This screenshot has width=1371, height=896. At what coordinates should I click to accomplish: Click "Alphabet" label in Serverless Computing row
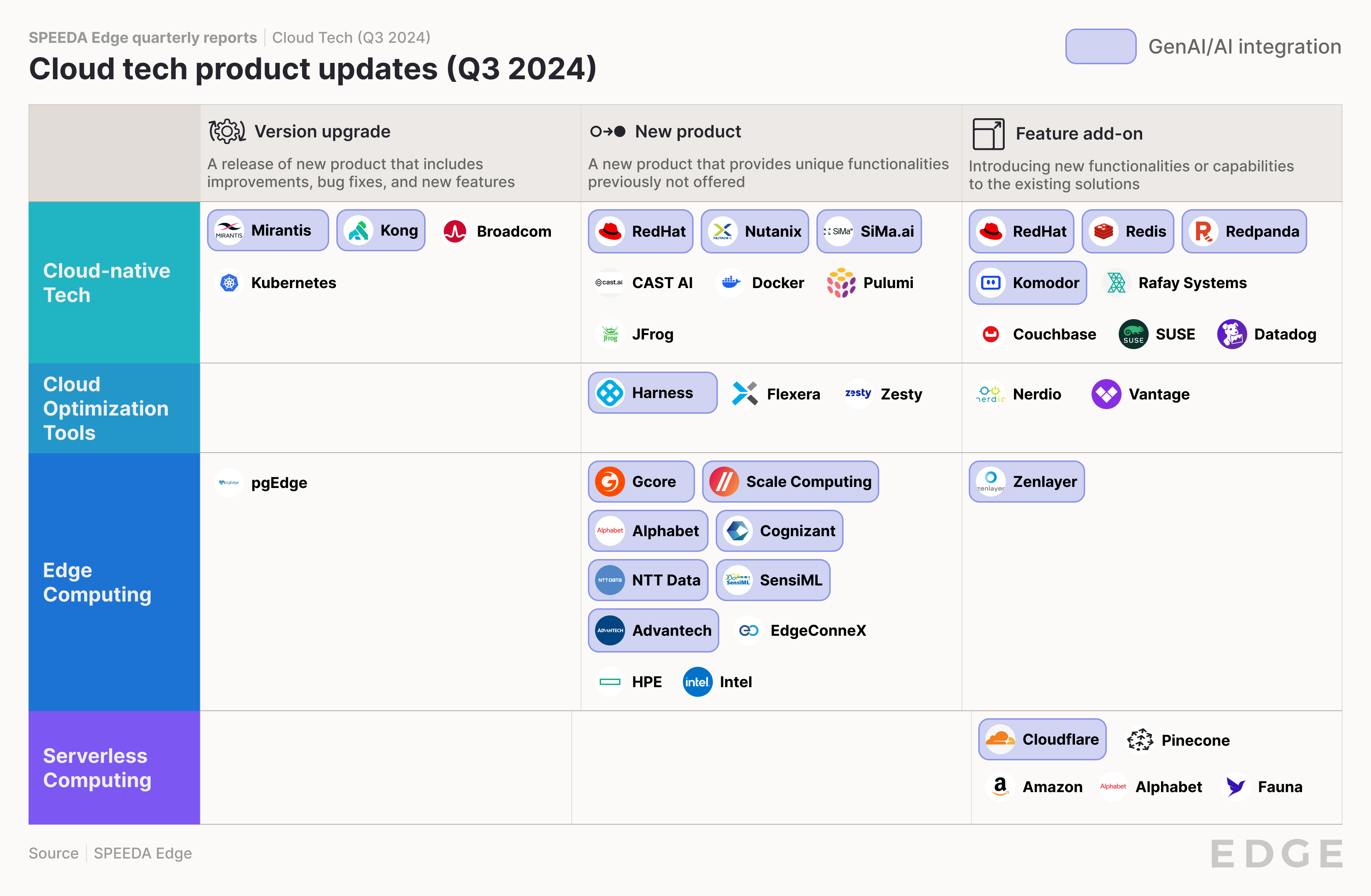[x=1168, y=787]
